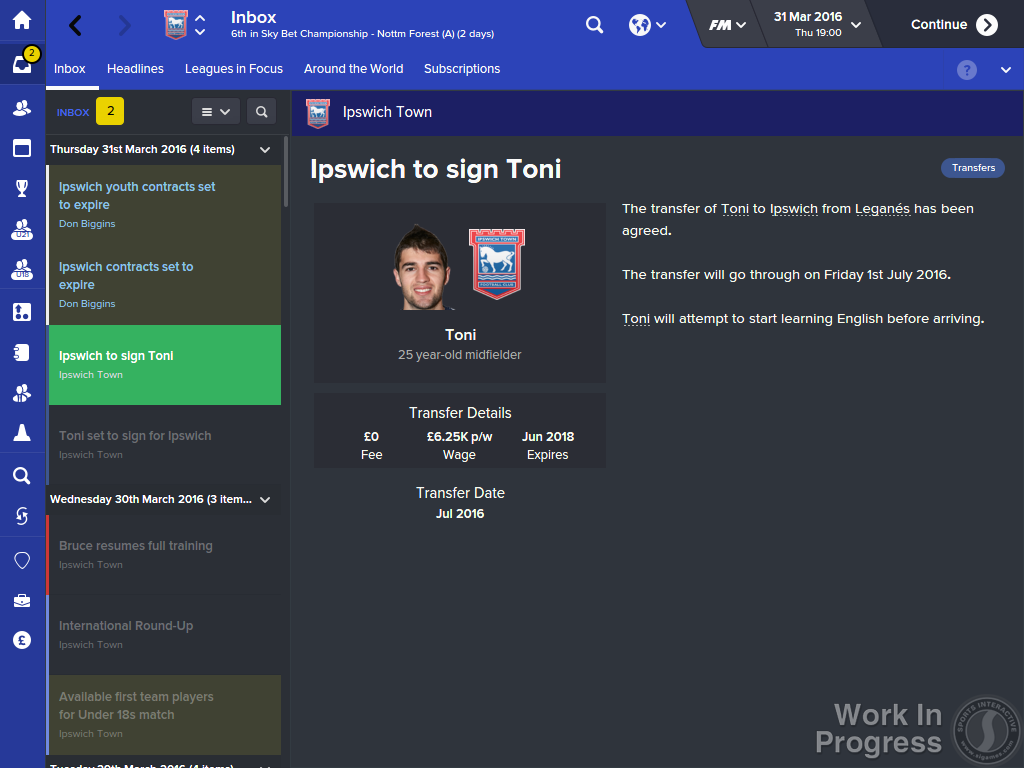
Task: Switch to the Headlines tab
Action: pyautogui.click(x=135, y=69)
